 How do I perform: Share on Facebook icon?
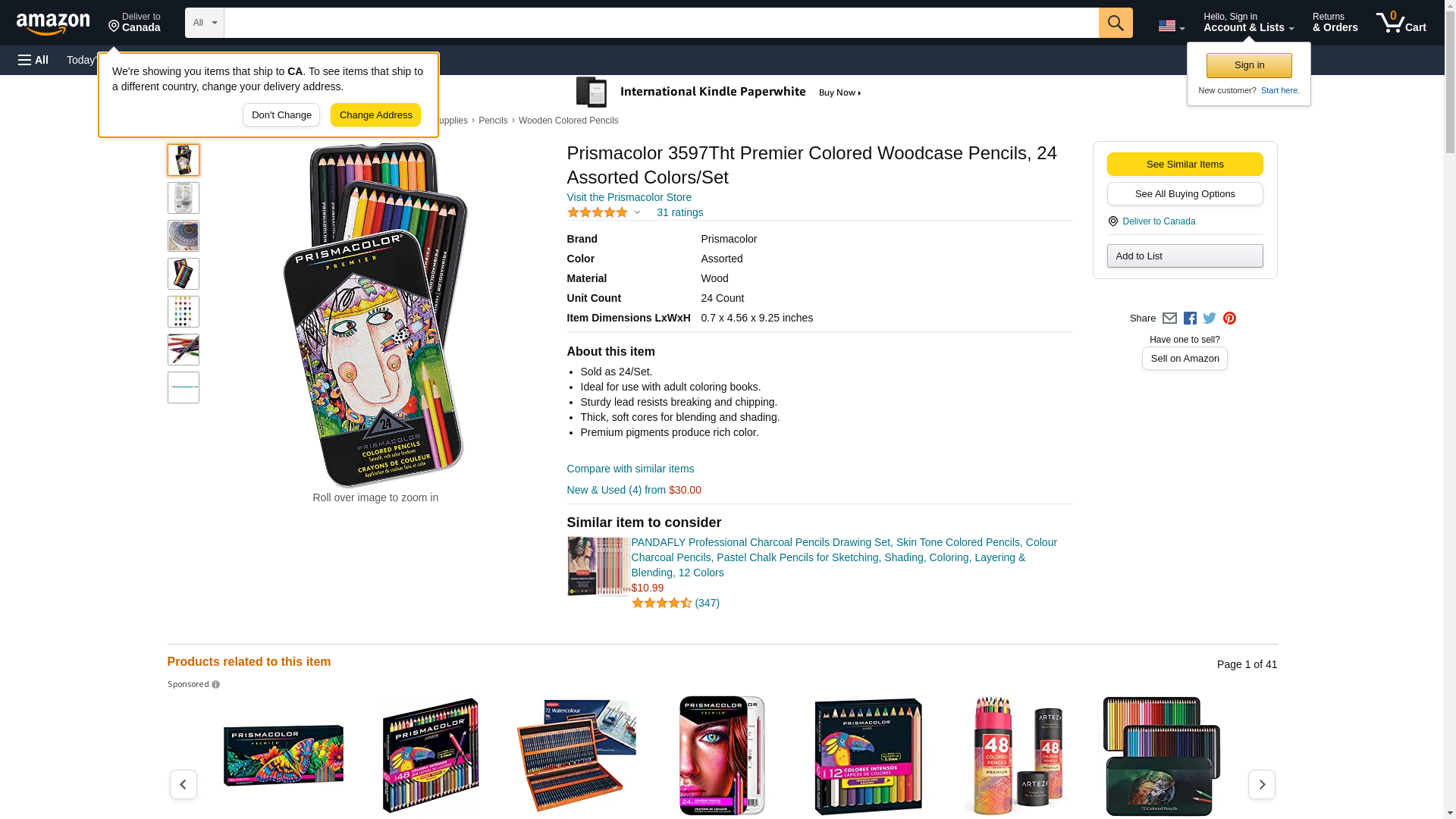pyautogui.click(x=1190, y=318)
